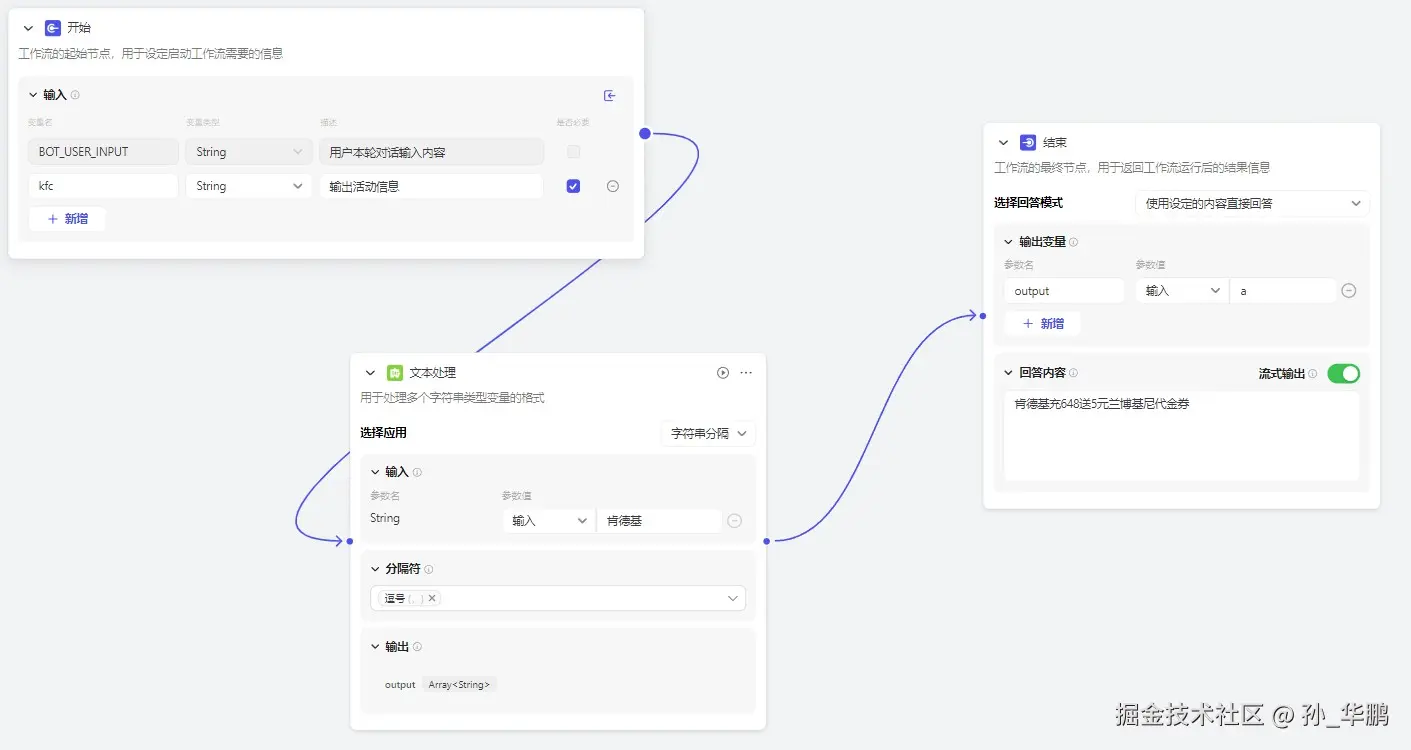Click the 结束 node icon
The height and width of the screenshot is (750, 1411).
[x=1029, y=142]
